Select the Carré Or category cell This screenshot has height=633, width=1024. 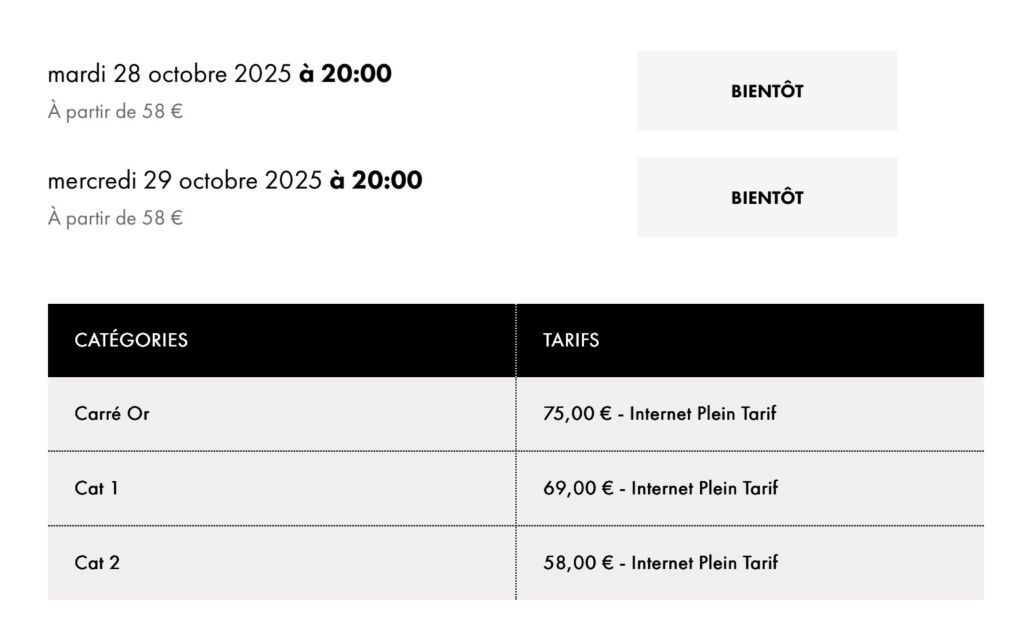(x=112, y=413)
